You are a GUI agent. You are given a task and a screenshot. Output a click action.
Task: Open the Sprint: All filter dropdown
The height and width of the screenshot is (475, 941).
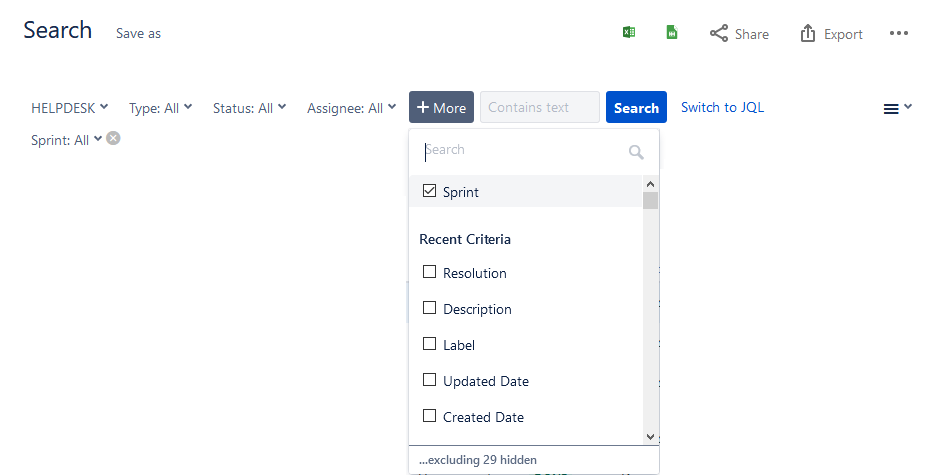[x=66, y=140]
